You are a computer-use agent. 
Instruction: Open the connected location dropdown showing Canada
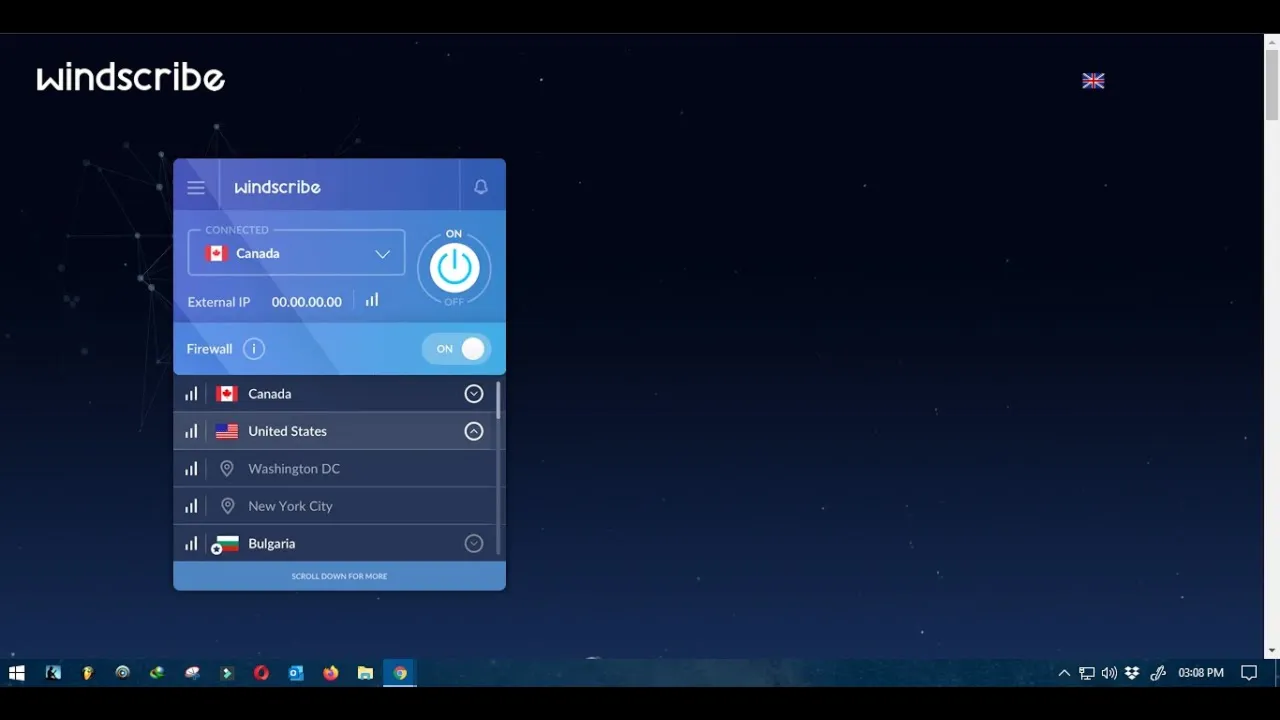[x=296, y=253]
